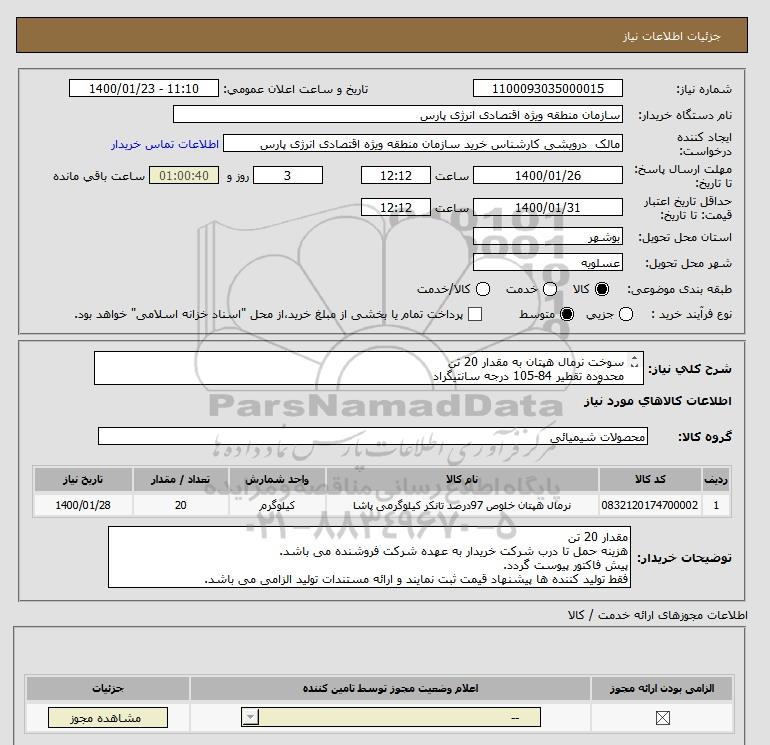Click the remaining days field showing 3

click(x=288, y=175)
